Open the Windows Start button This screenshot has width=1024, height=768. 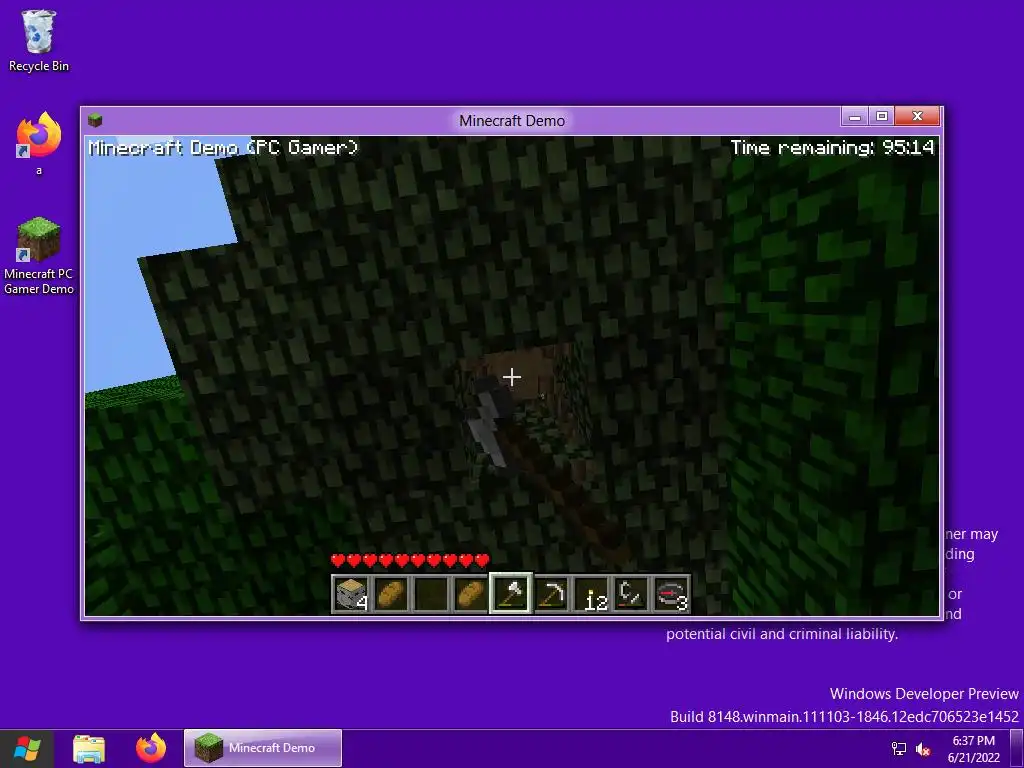(x=27, y=748)
